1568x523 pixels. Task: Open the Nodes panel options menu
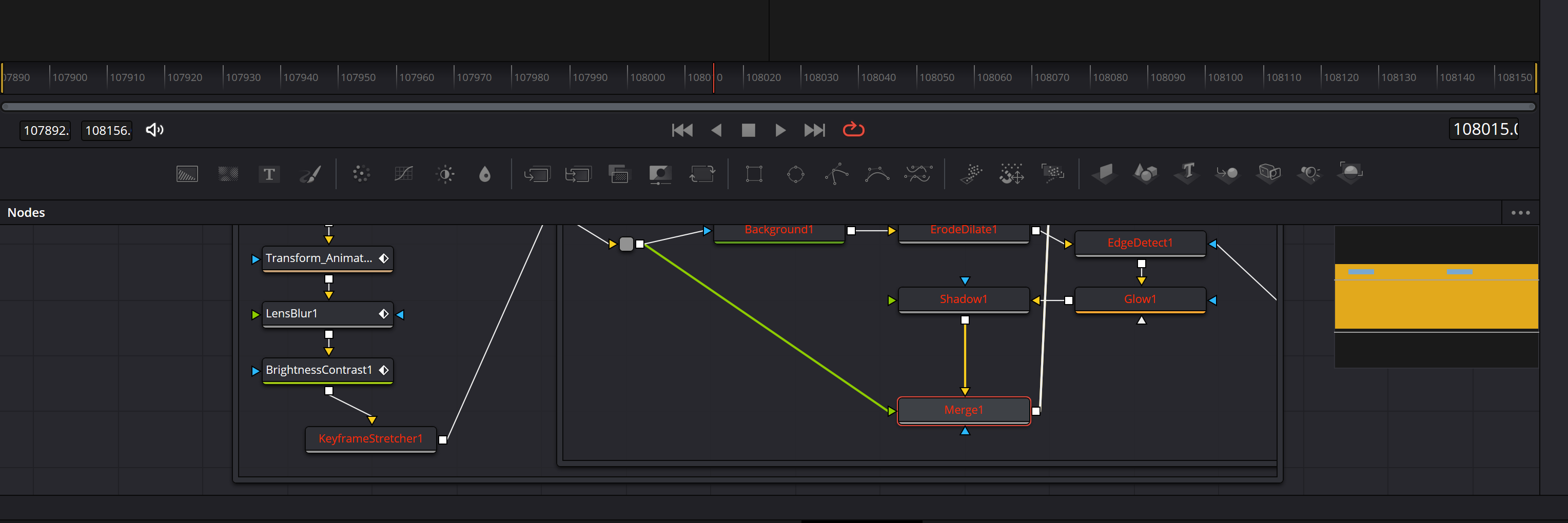click(x=1520, y=213)
